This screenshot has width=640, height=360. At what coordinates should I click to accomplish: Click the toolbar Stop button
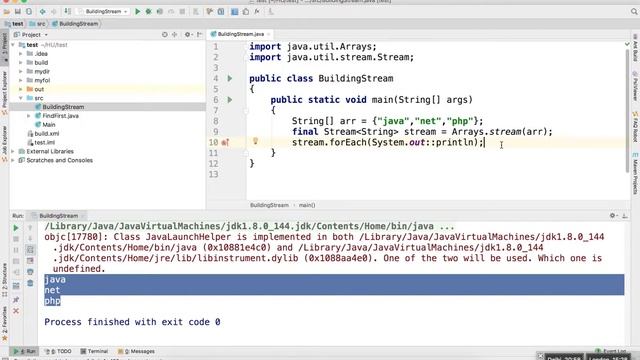182,11
